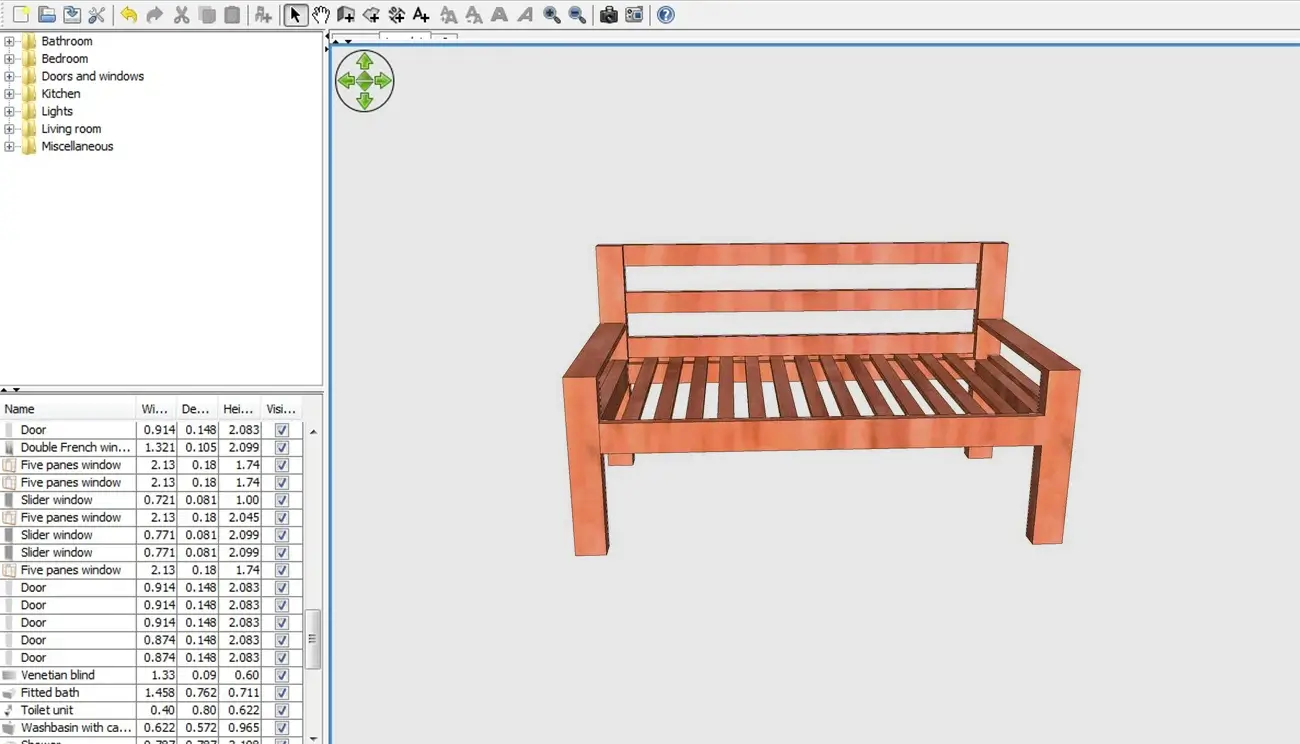Image resolution: width=1300 pixels, height=744 pixels.
Task: Select the arrow Select tool
Action: coord(294,14)
